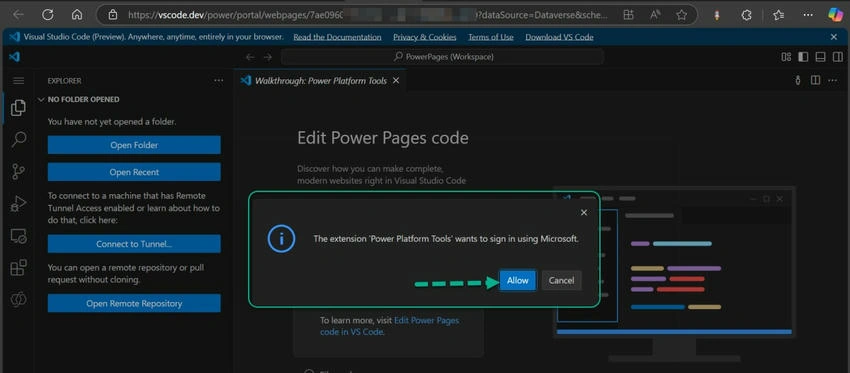Open the Search view in activity bar

[18, 139]
